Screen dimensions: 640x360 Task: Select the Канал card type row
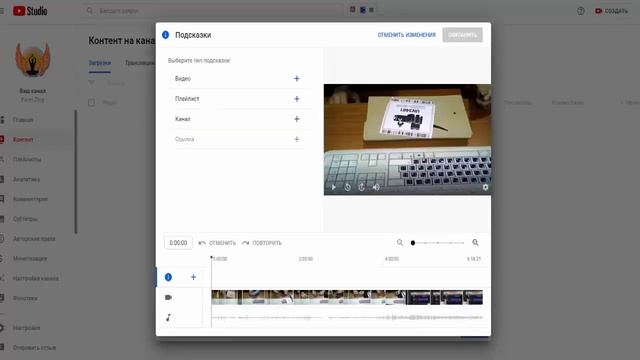pyautogui.click(x=239, y=119)
